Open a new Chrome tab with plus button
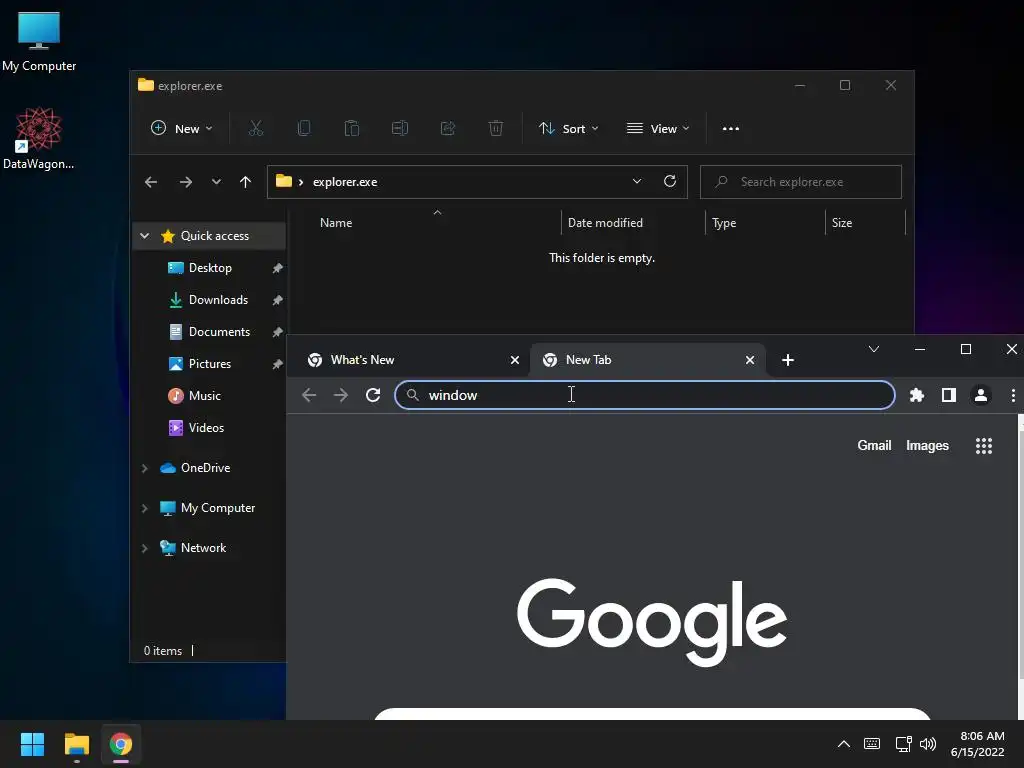 [x=788, y=360]
